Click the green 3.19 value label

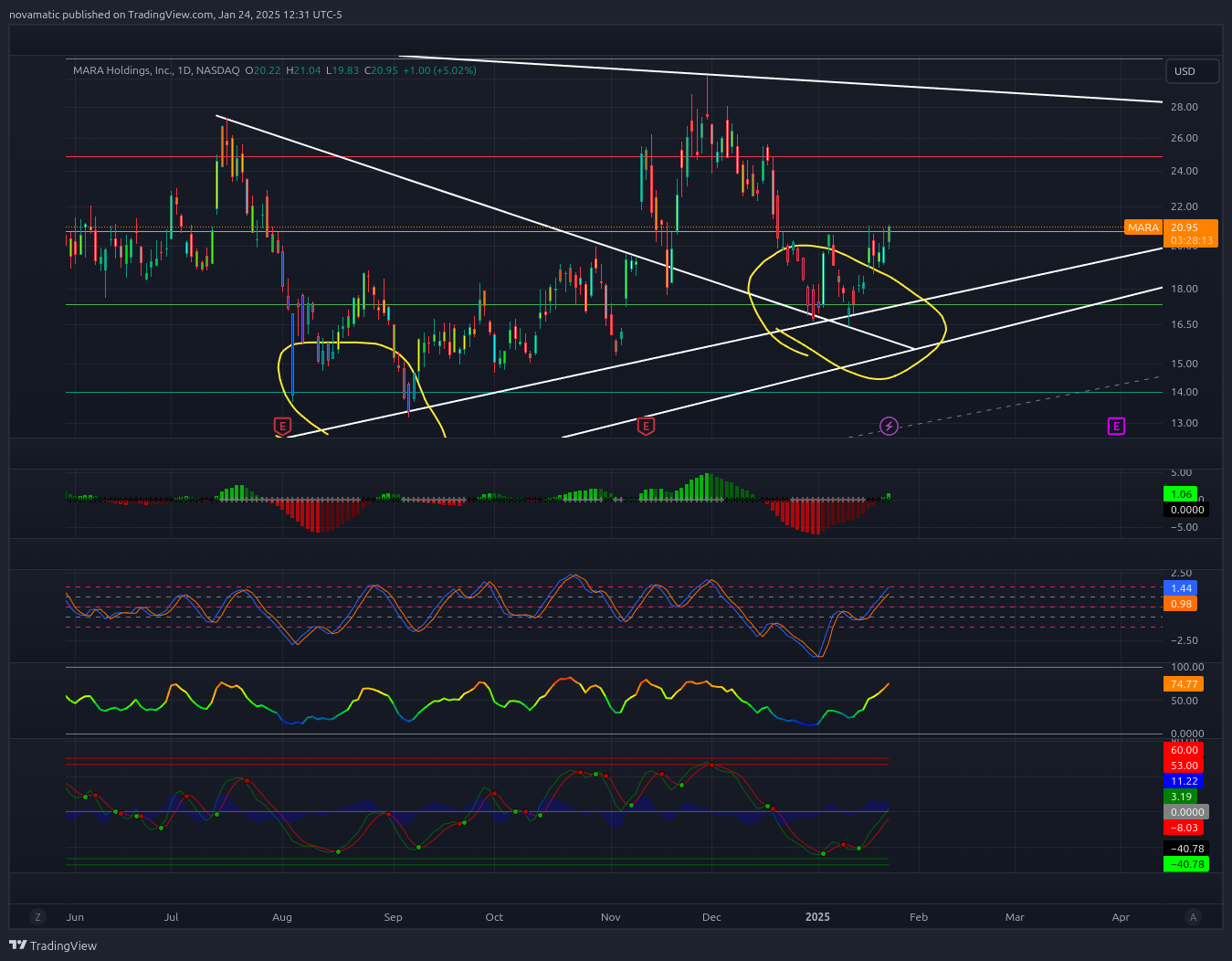click(x=1180, y=797)
